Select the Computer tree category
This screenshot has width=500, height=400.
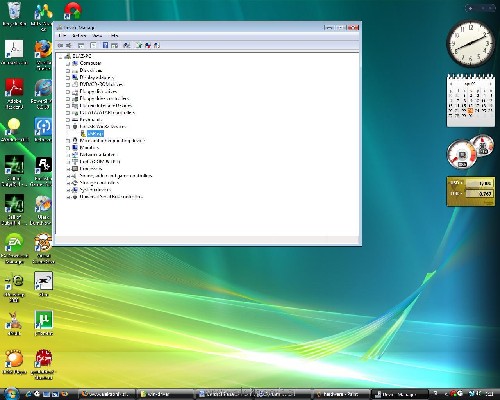[90, 63]
